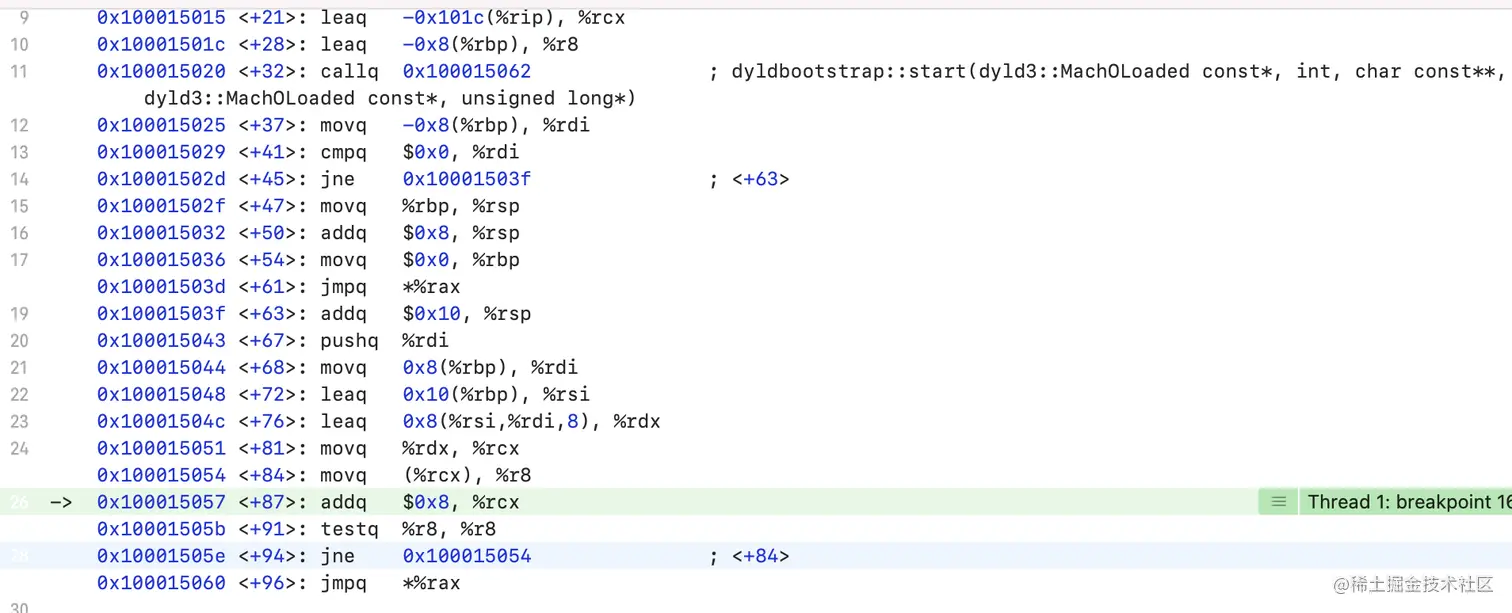This screenshot has width=1512, height=613.
Task: Click operand '$0x8, %rsp' at +50
Action: click(x=461, y=234)
